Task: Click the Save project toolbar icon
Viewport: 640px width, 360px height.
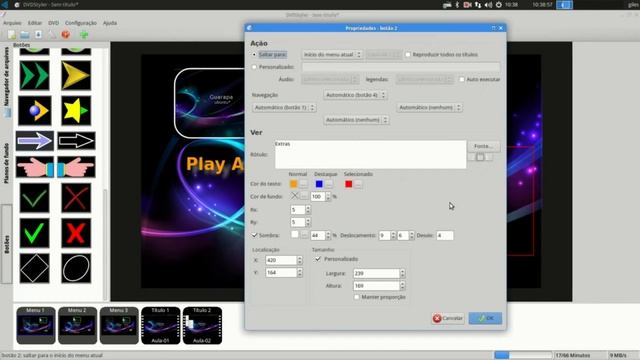Action: point(38,35)
